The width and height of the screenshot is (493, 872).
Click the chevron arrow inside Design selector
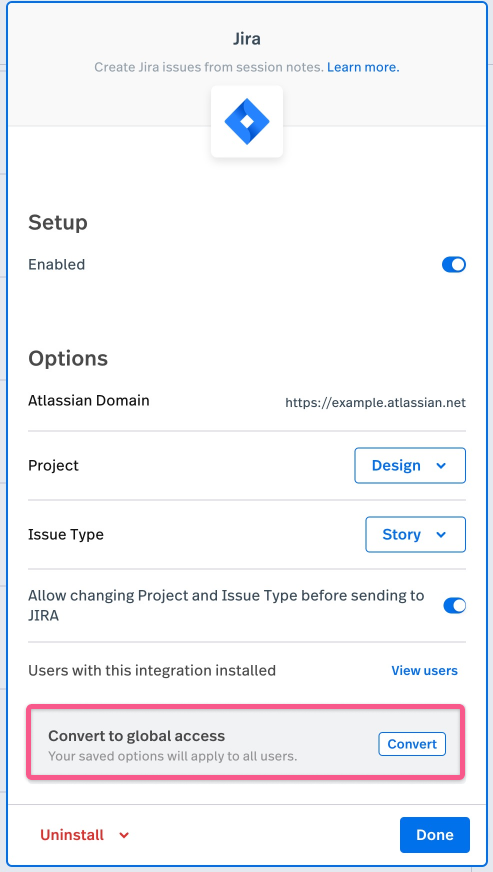coord(441,466)
